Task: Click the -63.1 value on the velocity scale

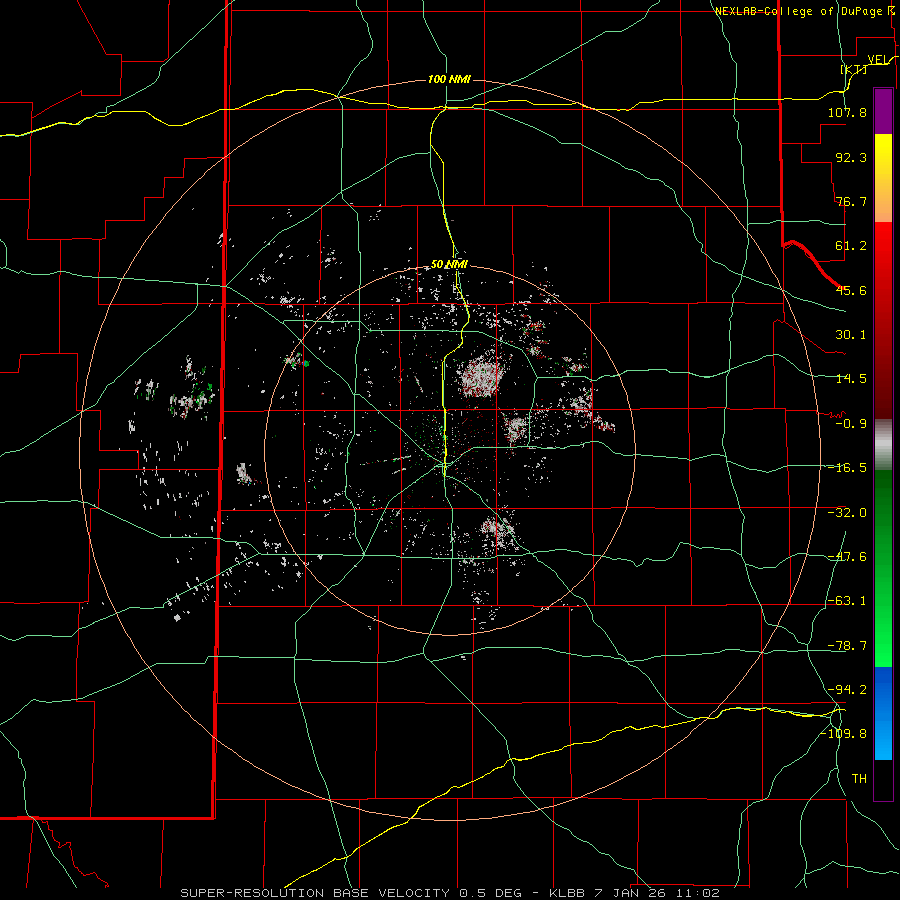Action: 847,601
